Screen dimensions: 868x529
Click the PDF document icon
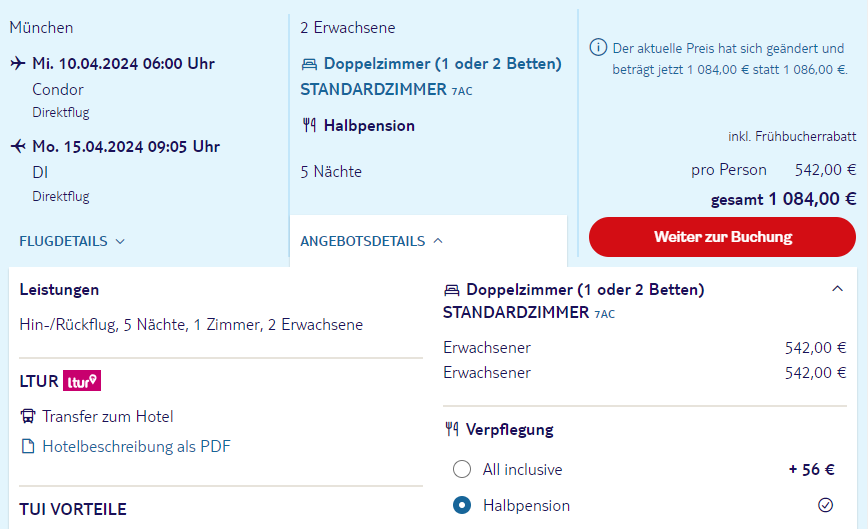pos(28,447)
